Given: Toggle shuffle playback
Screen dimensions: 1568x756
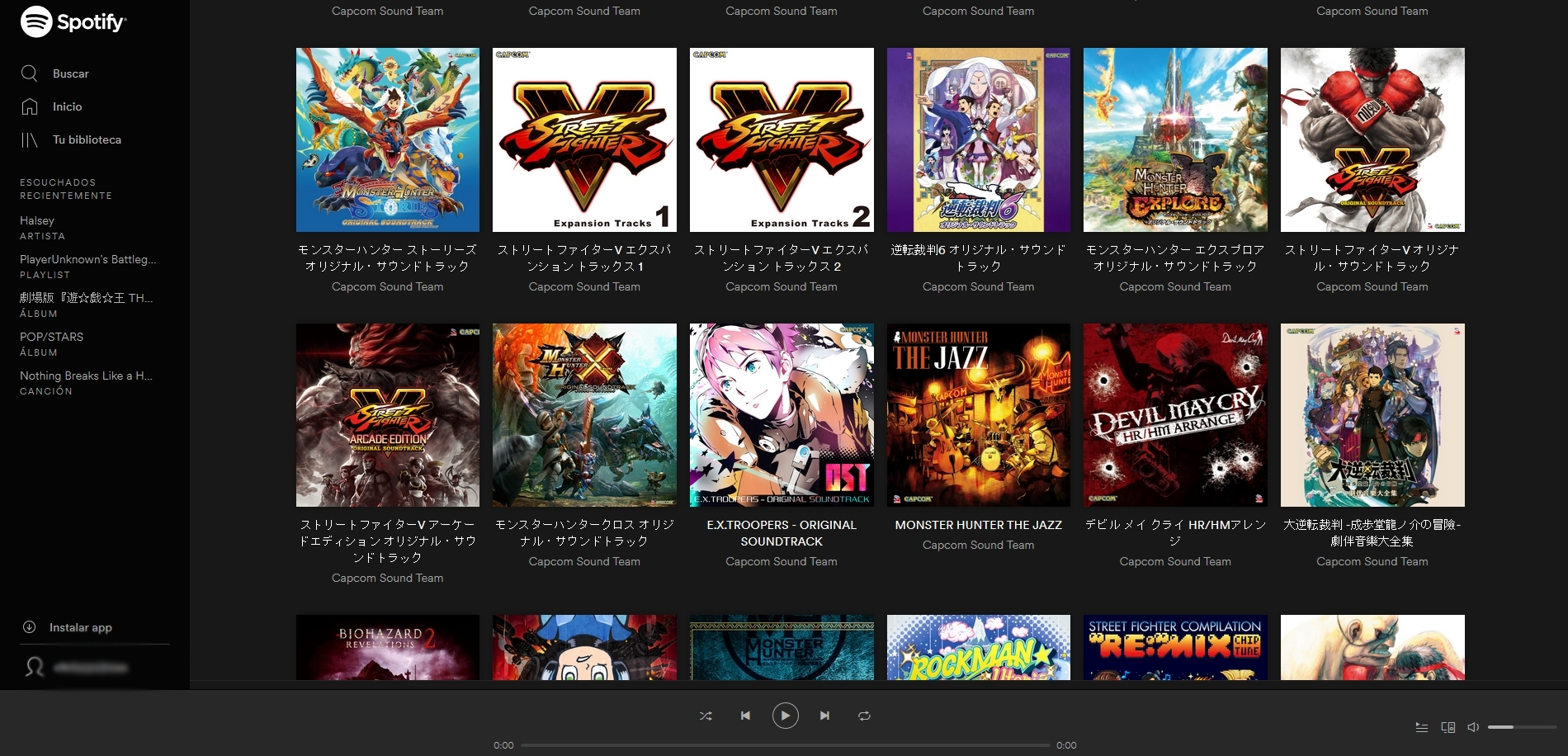Looking at the screenshot, I should coord(706,716).
